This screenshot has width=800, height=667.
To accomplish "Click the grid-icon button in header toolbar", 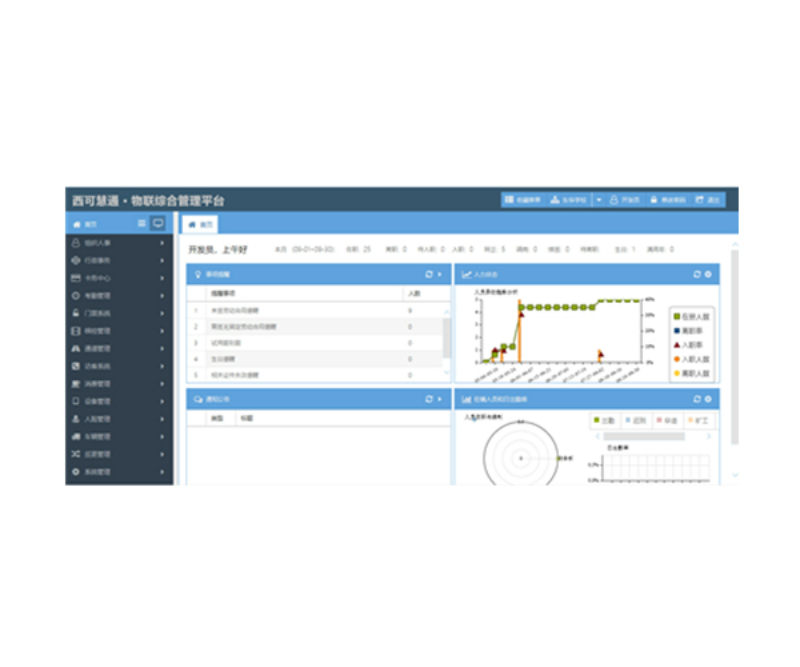I will click(x=522, y=200).
